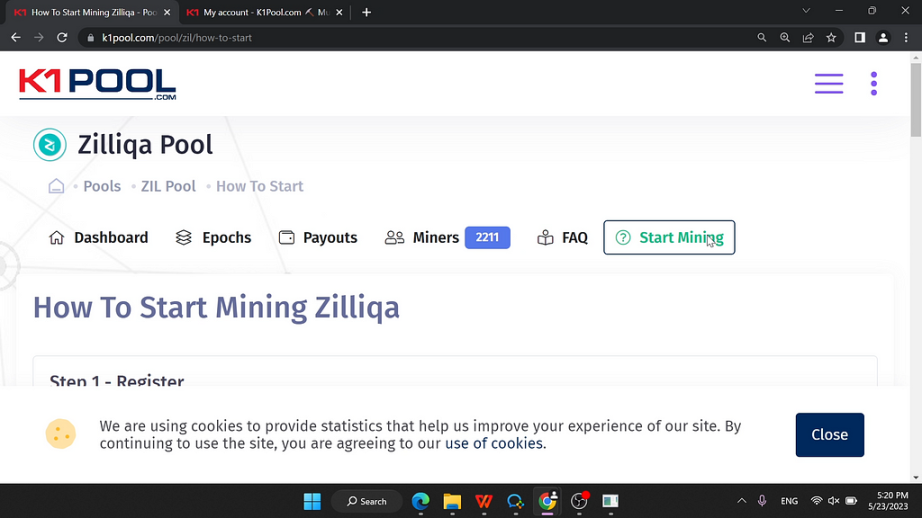922x518 pixels.
Task: Go to home via breadcrumb house icon
Action: click(x=56, y=186)
